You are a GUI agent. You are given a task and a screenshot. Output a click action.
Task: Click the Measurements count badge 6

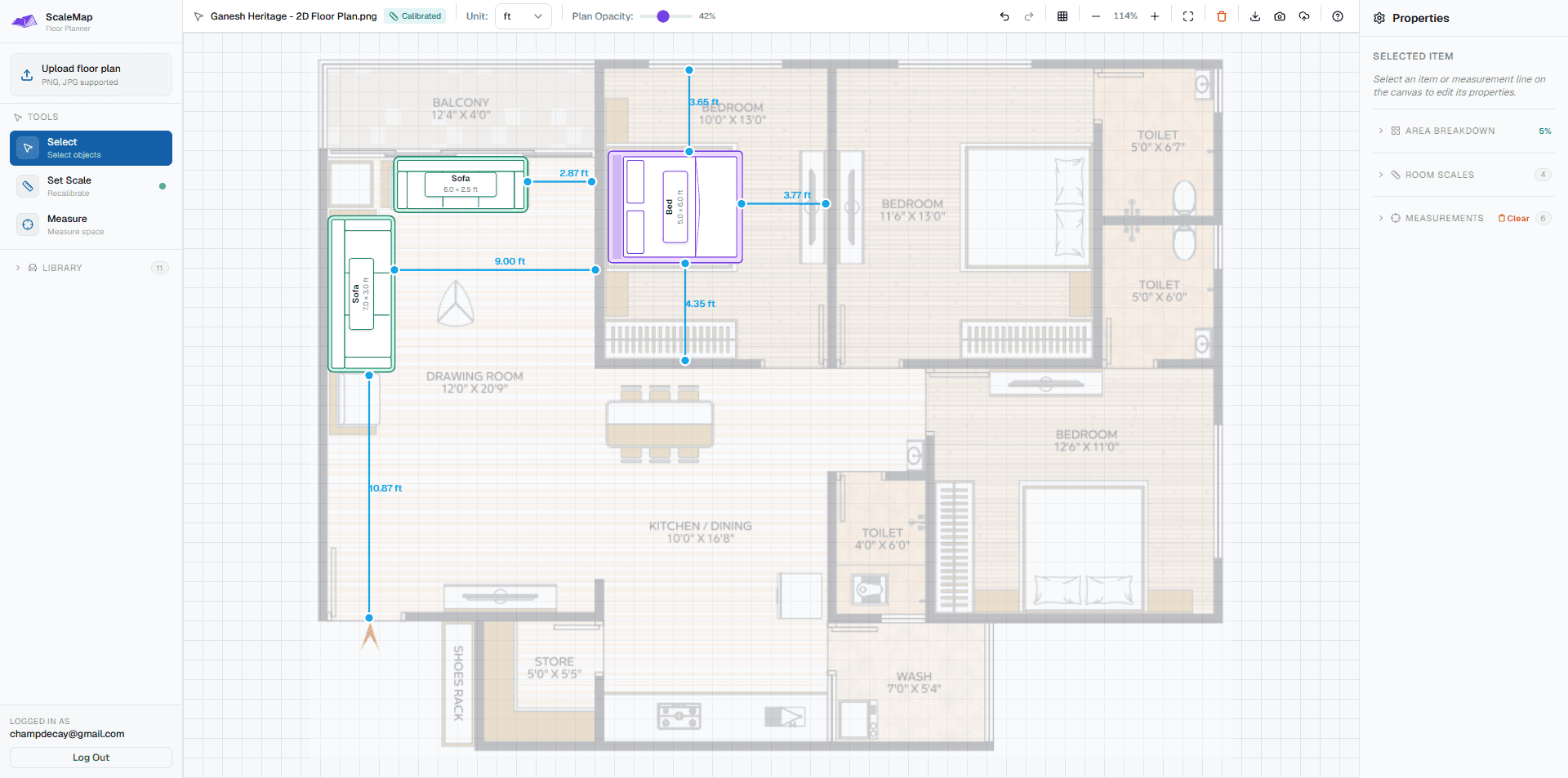tap(1543, 218)
